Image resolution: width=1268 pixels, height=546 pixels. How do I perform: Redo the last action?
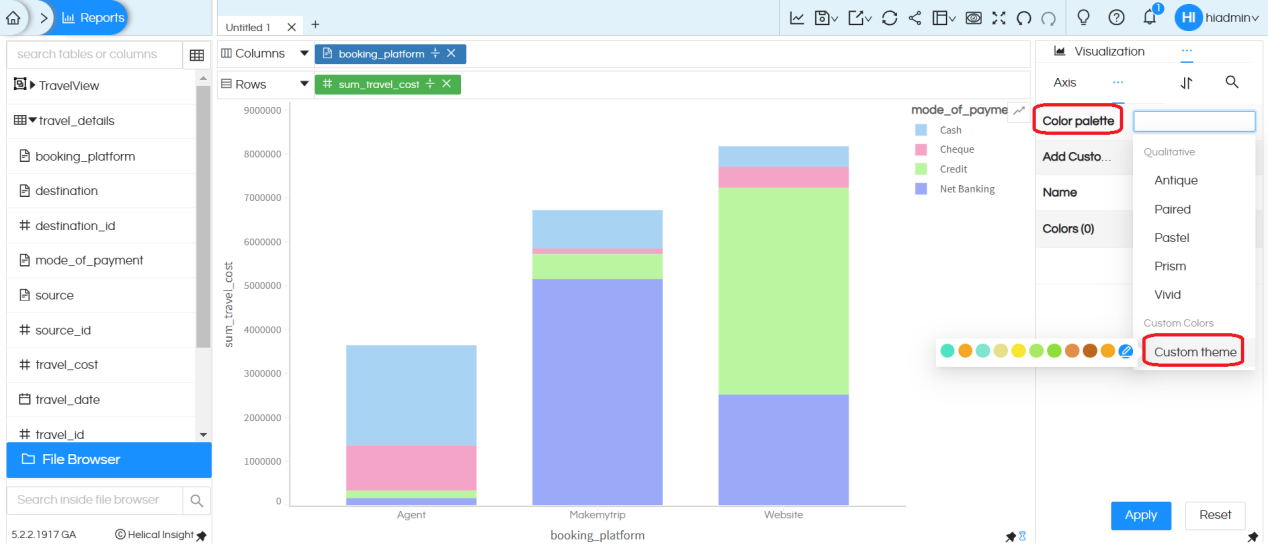pyautogui.click(x=1048, y=18)
